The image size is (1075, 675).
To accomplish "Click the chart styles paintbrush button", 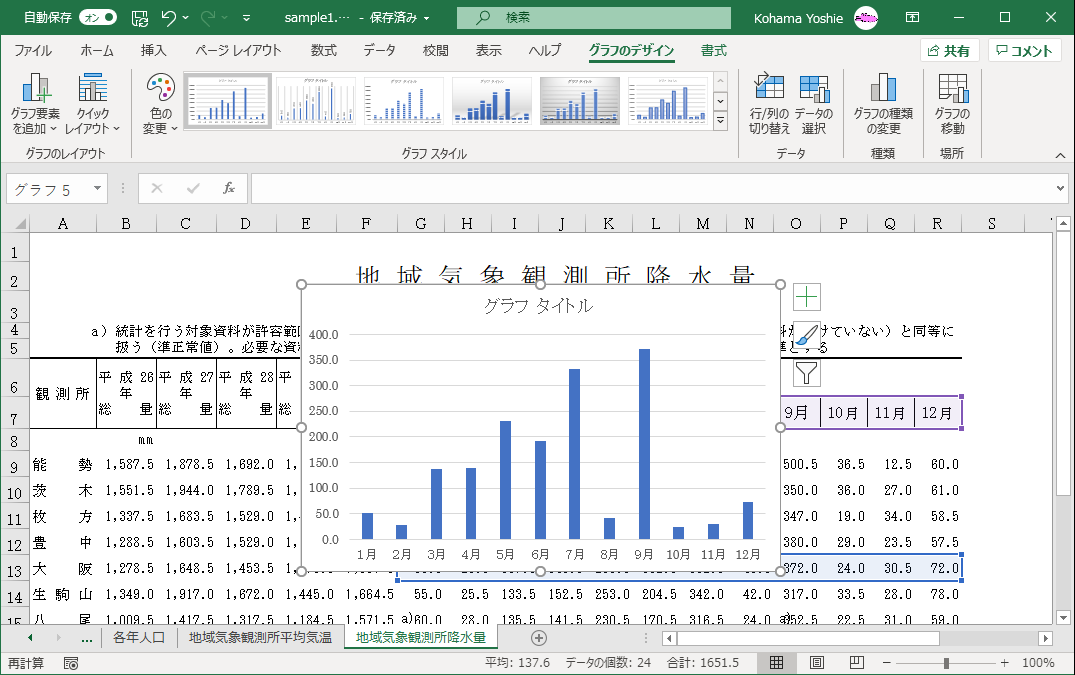I will (x=807, y=335).
